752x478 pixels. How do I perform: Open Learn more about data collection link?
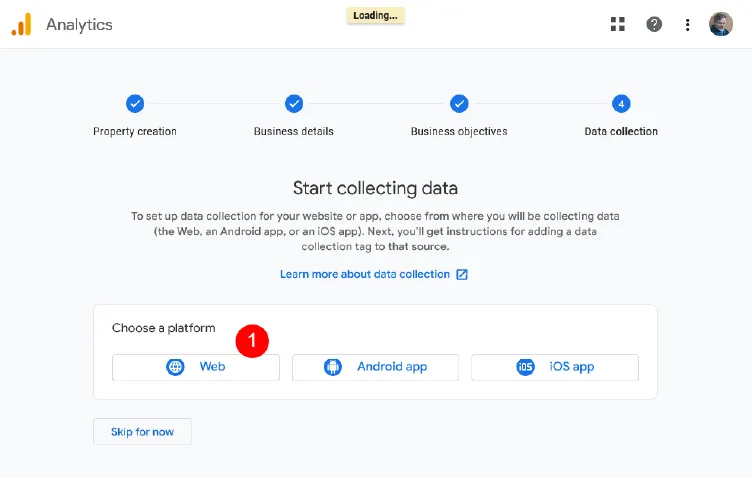point(365,274)
